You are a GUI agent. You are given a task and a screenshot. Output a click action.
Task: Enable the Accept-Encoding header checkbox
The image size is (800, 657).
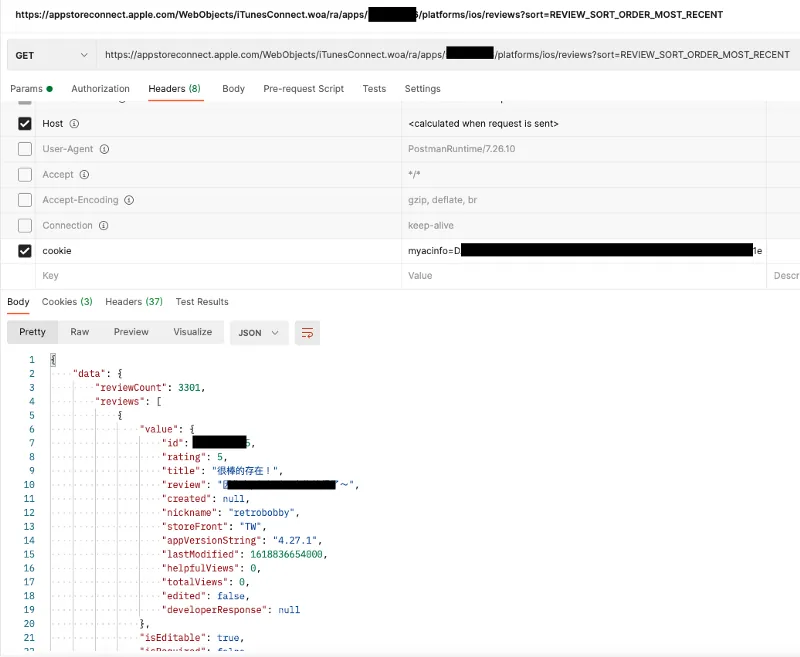(25, 200)
